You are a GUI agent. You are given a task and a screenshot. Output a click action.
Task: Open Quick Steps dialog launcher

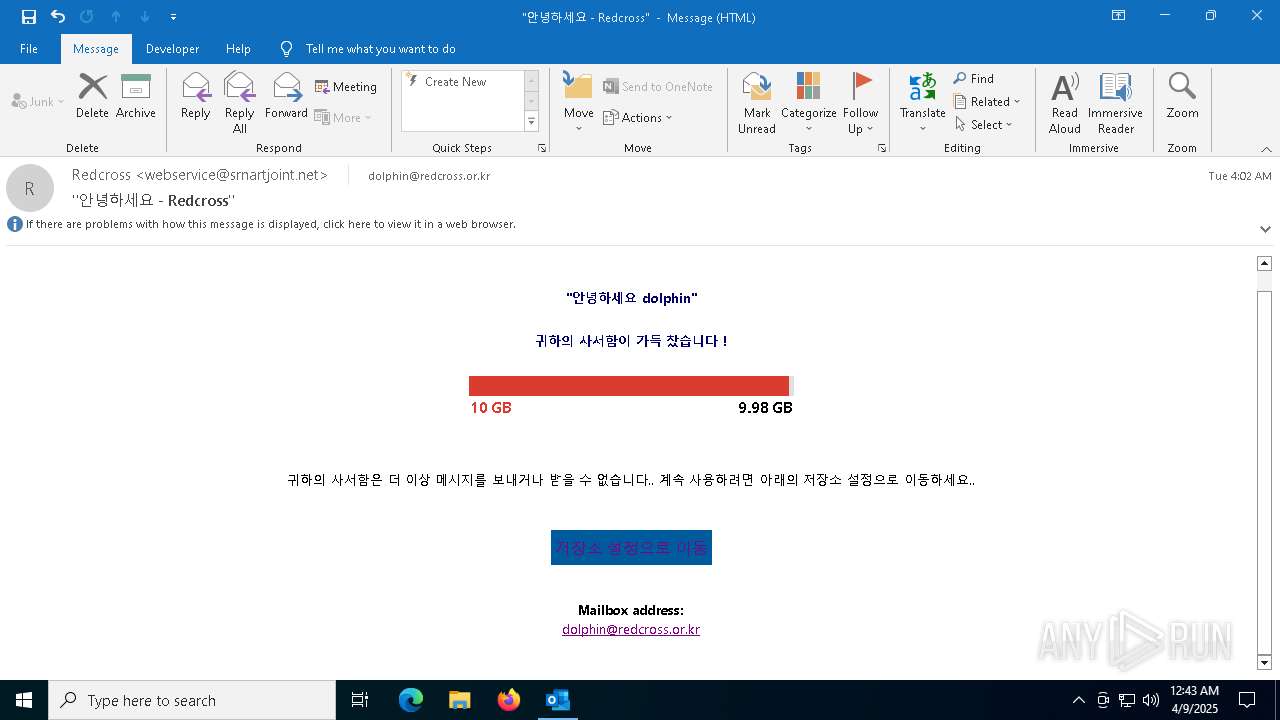[x=542, y=148]
